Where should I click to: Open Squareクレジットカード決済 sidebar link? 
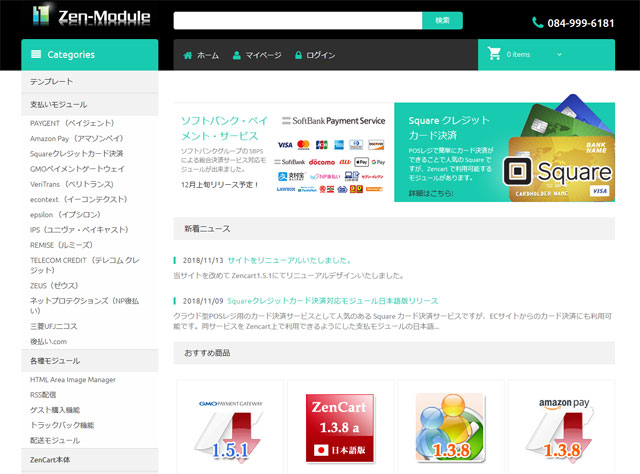pyautogui.click(x=77, y=154)
